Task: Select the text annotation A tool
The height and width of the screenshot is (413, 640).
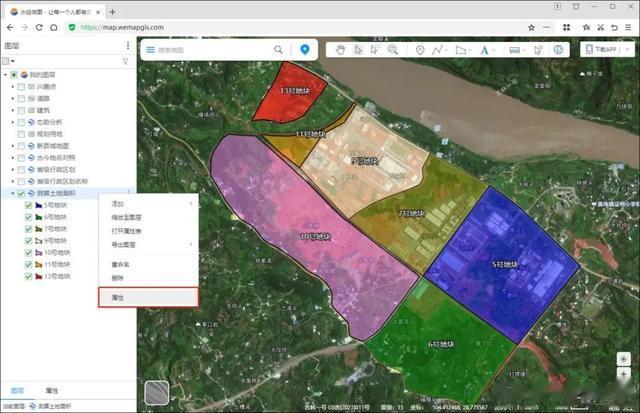Action: pos(484,50)
